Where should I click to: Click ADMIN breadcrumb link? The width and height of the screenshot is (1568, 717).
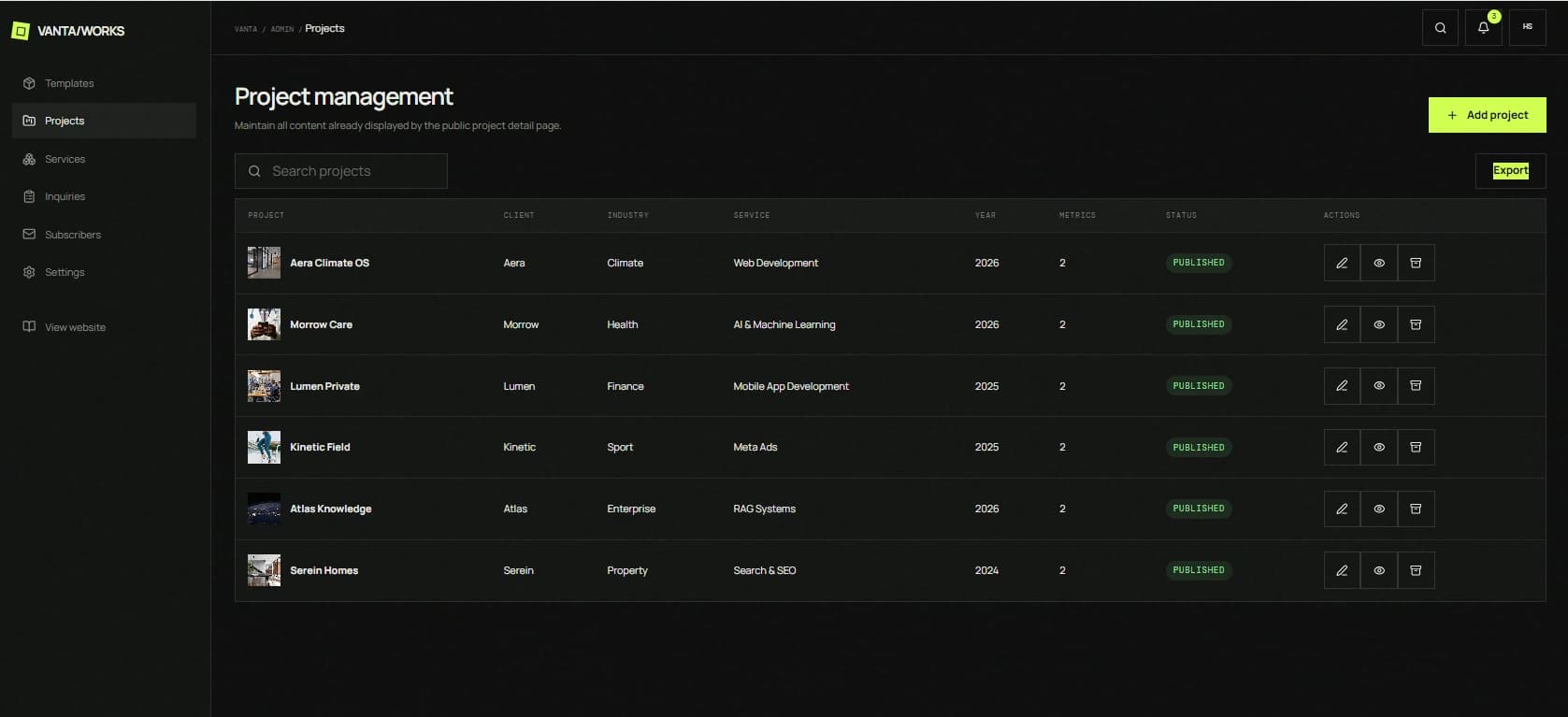coord(282,29)
